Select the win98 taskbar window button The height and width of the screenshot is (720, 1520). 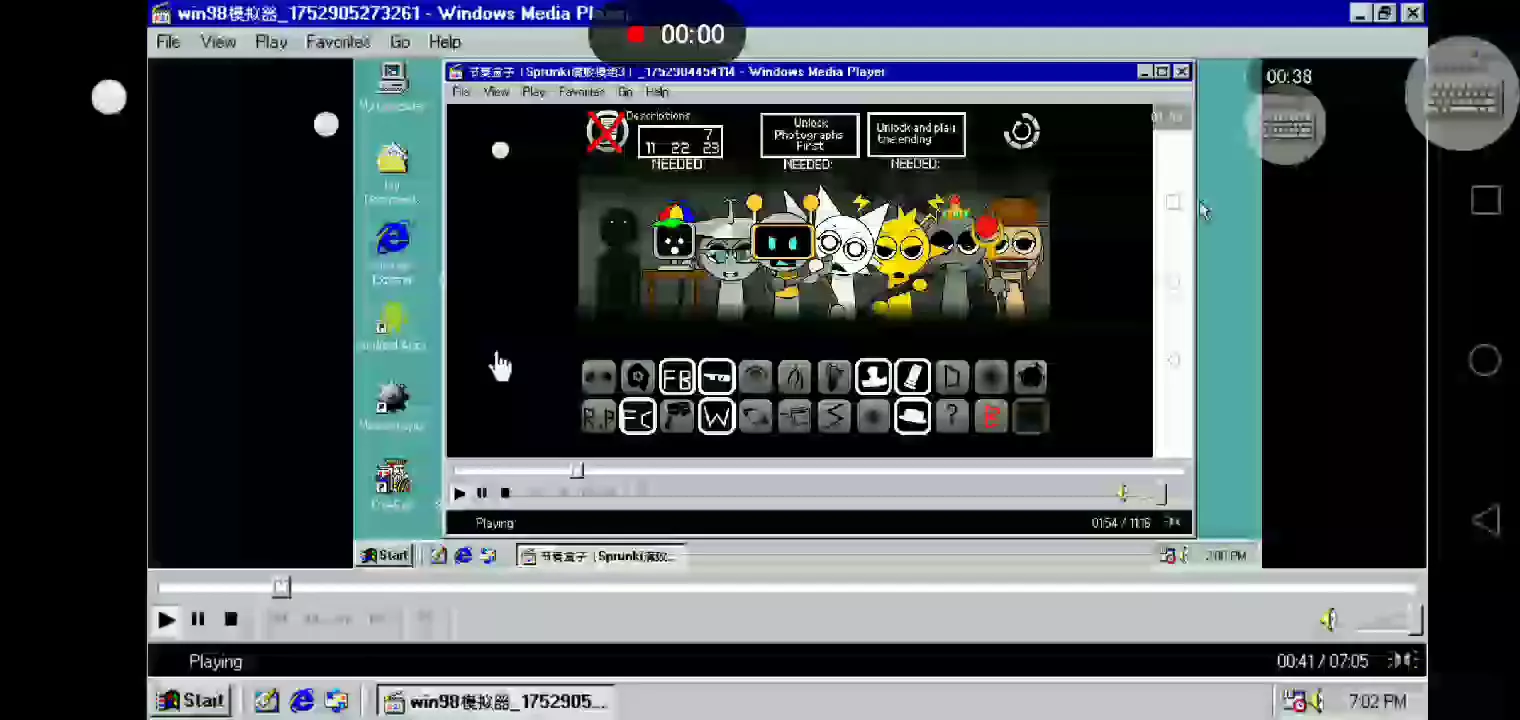[x=496, y=702]
